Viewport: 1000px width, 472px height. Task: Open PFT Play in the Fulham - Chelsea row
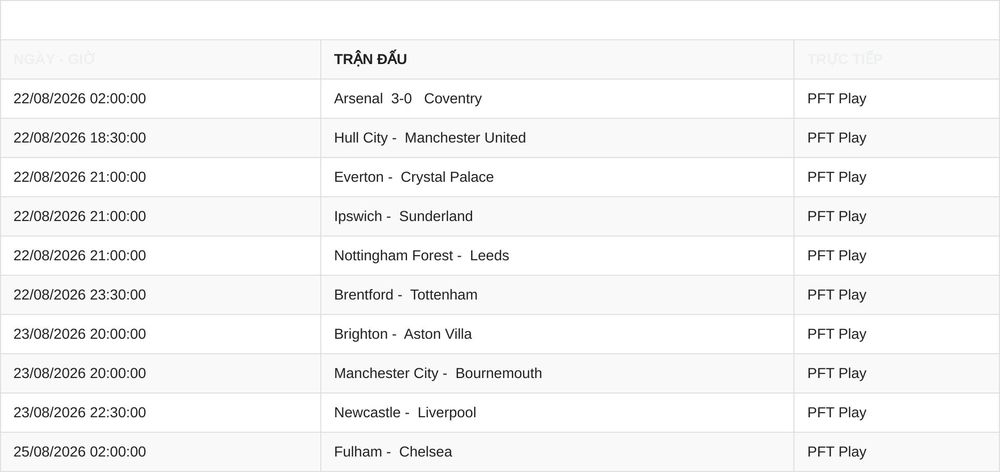coord(836,452)
